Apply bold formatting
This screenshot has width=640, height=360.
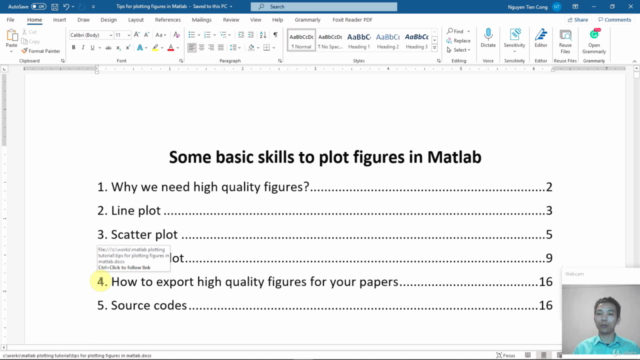tap(73, 48)
